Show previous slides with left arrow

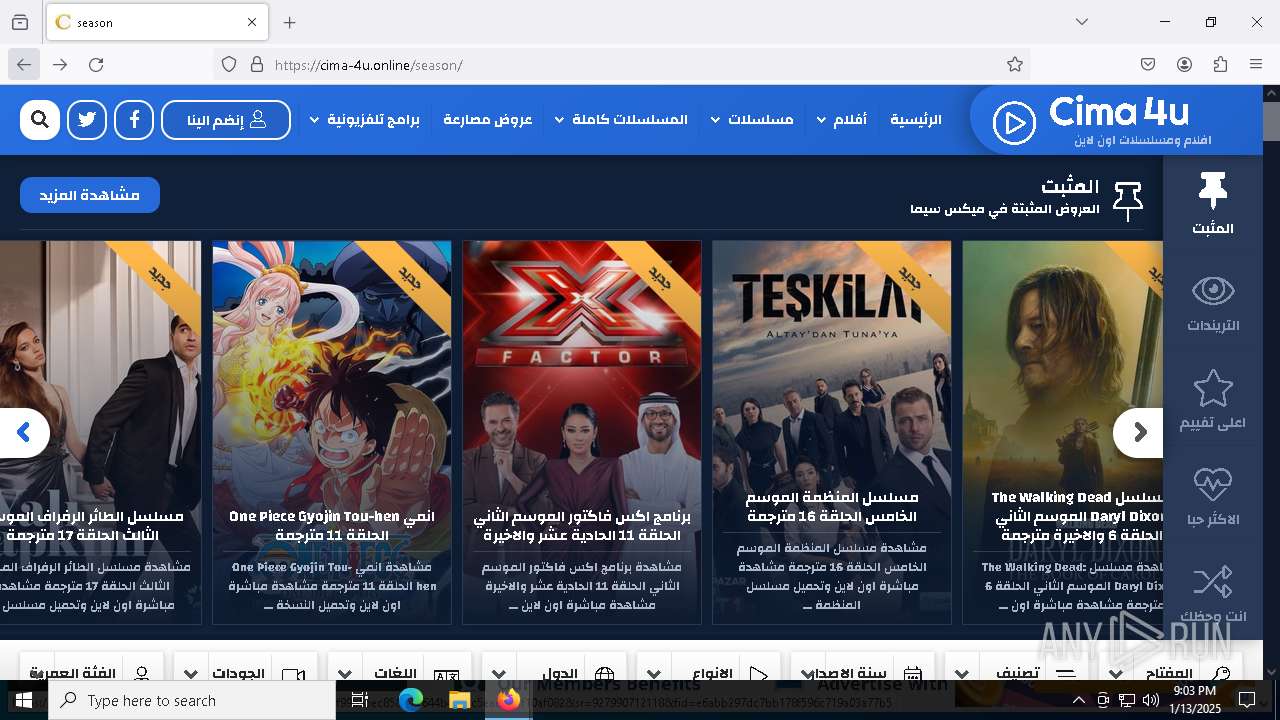click(x=24, y=433)
